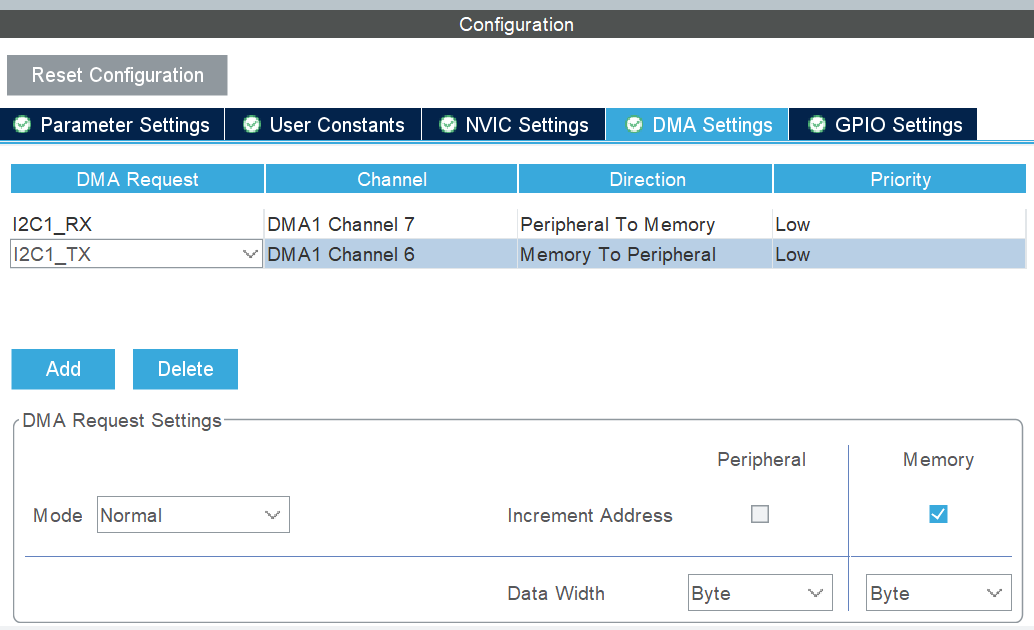
Task: Delete the selected DMA request
Action: tap(185, 369)
